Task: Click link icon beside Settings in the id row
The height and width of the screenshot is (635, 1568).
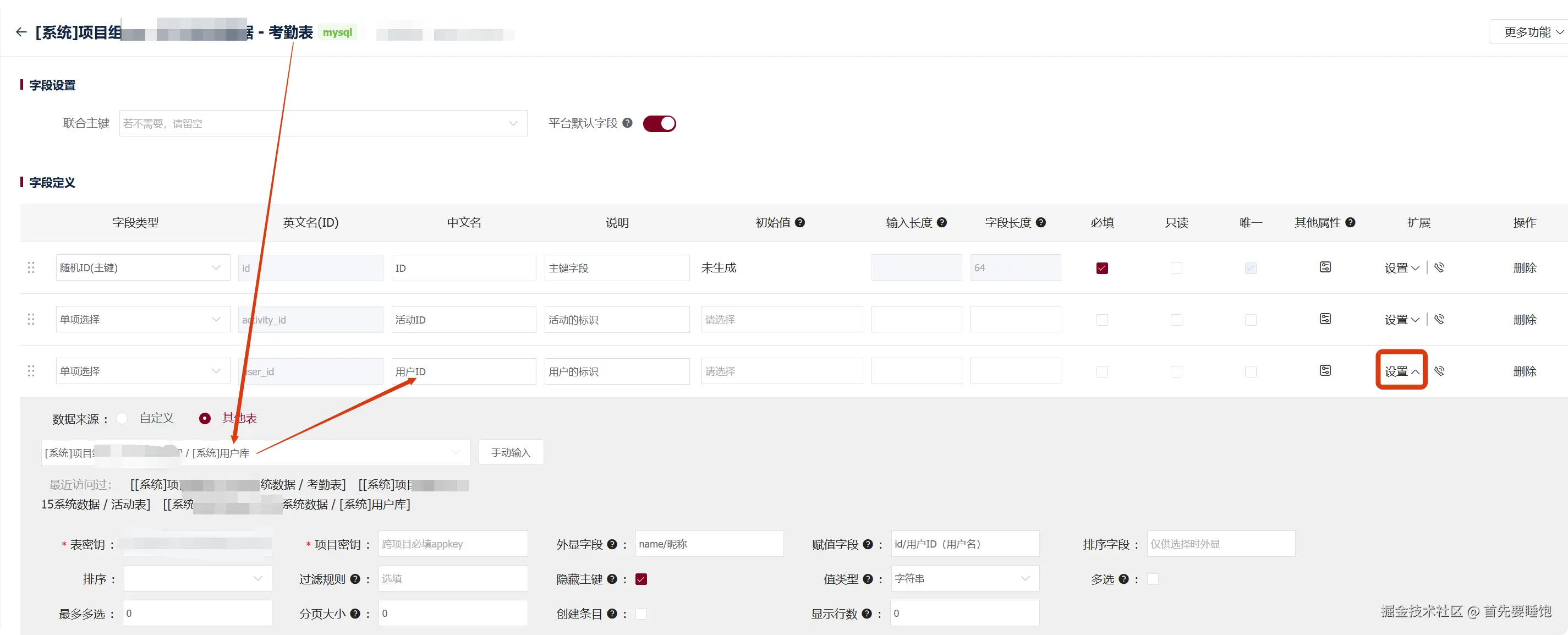Action: pos(1439,267)
